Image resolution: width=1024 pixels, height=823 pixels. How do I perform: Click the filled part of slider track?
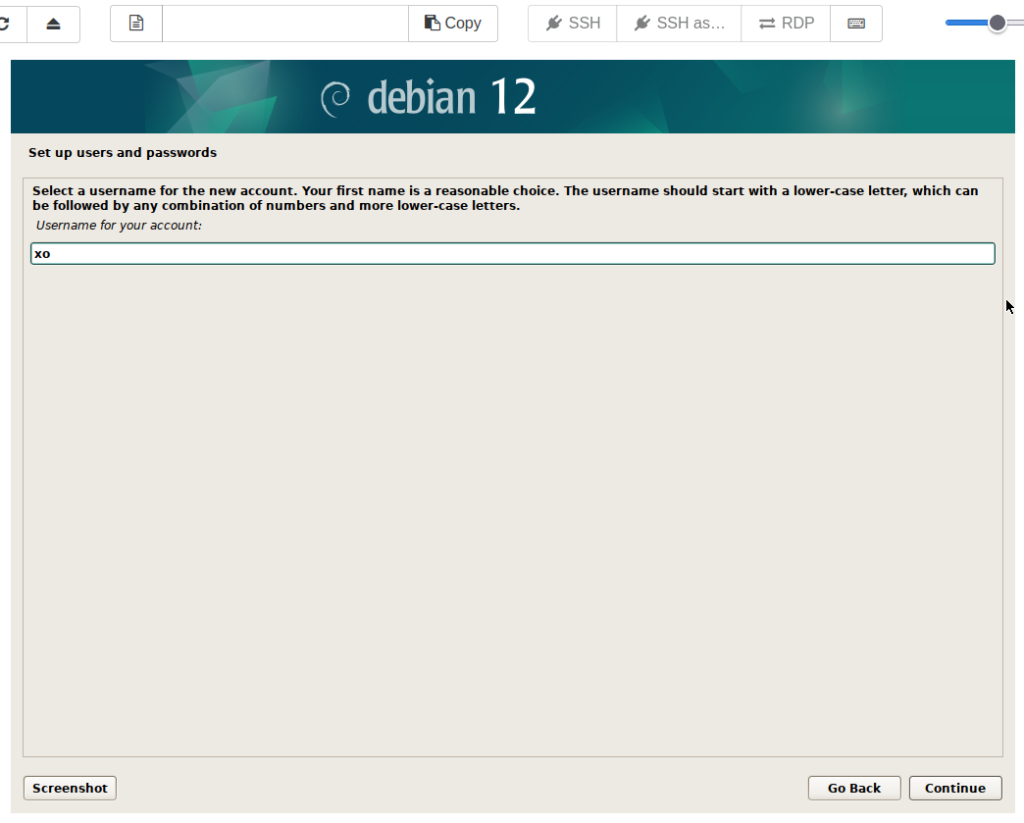966,23
